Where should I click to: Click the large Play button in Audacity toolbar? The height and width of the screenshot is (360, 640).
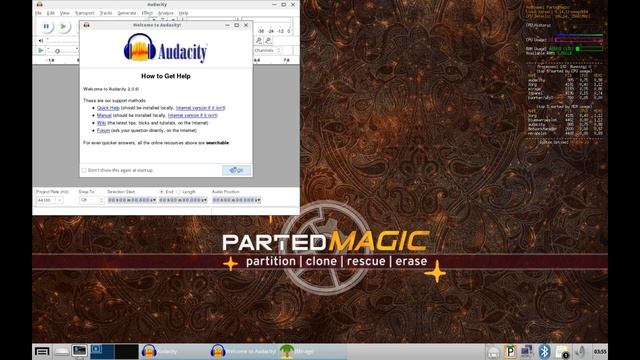pyautogui.click(x=63, y=27)
